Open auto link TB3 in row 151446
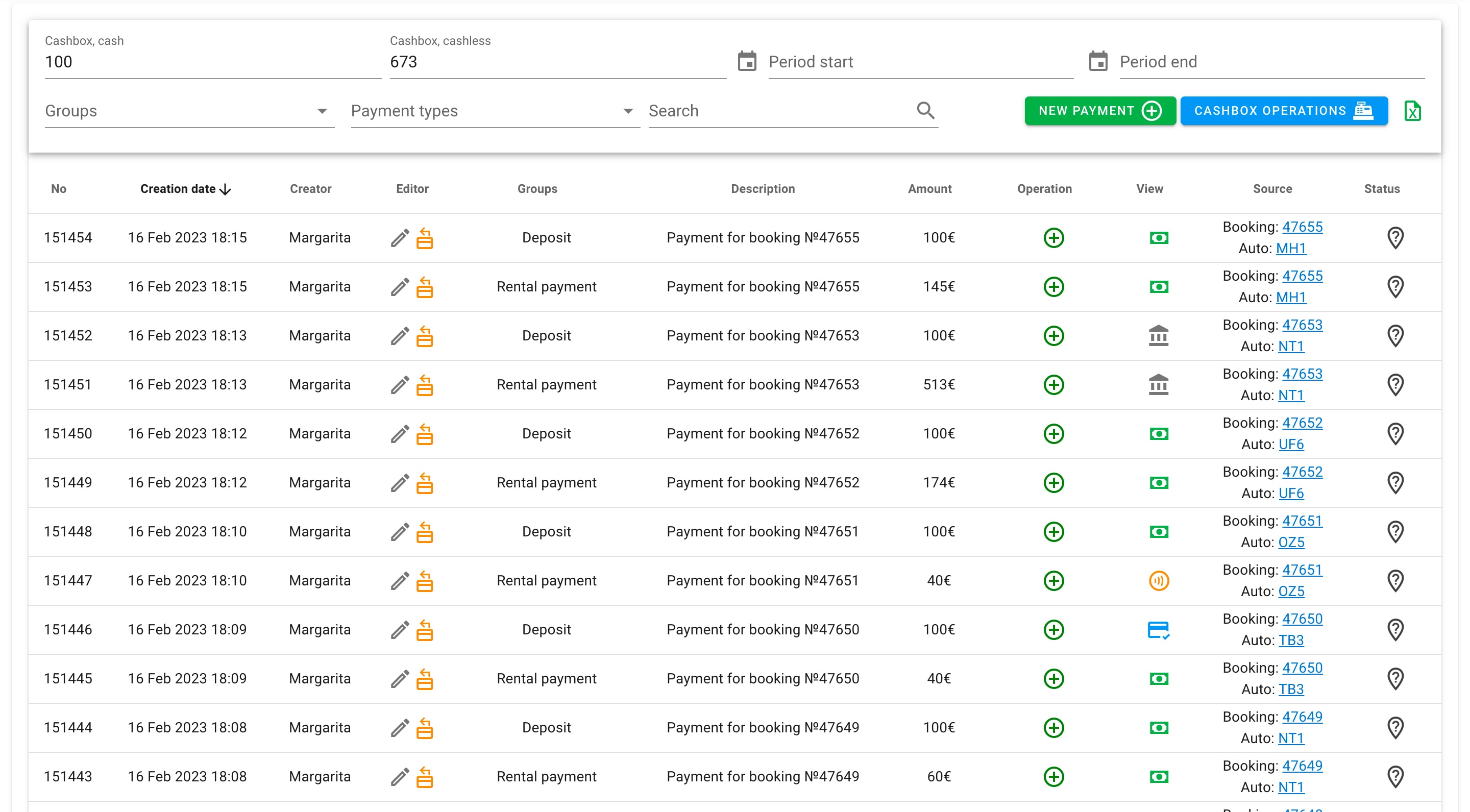Viewport: 1470px width, 812px height. tap(1291, 641)
